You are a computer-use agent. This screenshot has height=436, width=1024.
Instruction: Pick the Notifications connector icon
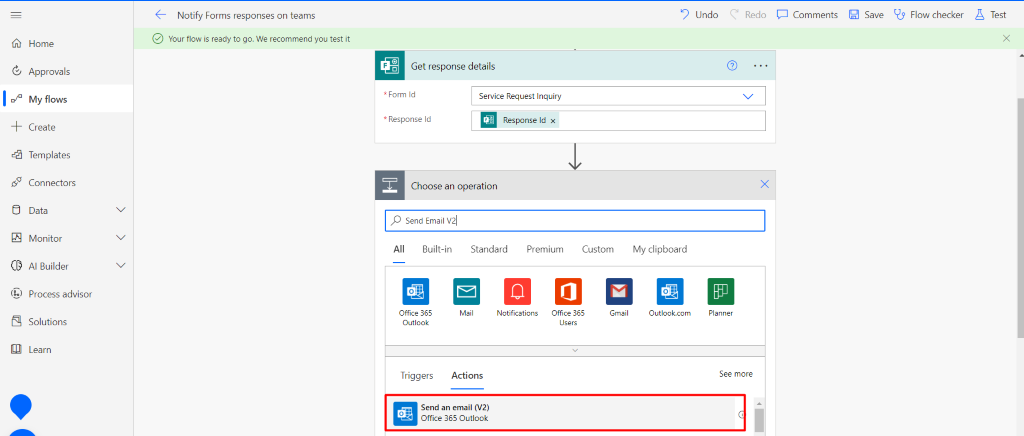pyautogui.click(x=517, y=291)
